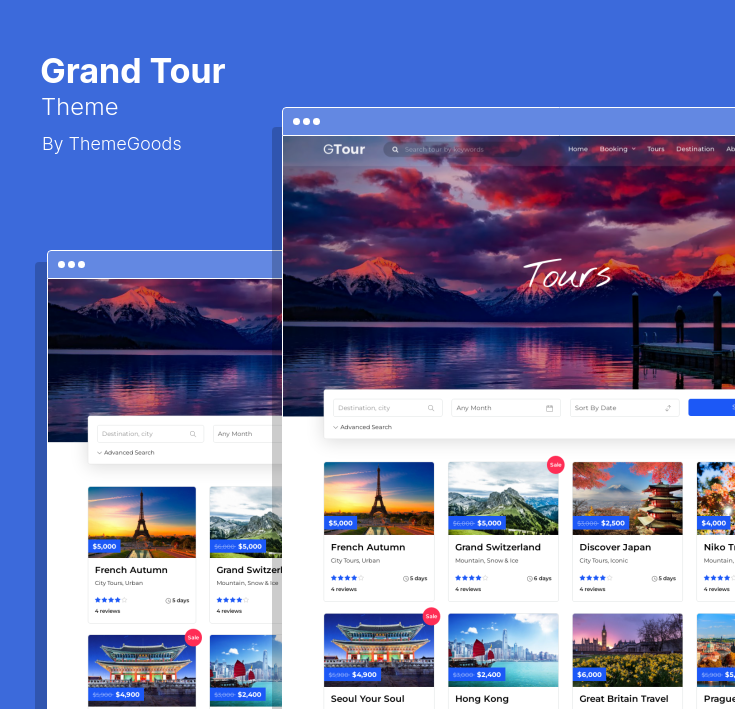This screenshot has width=735, height=709.
Task: Expand Advanced Search in front window
Action: pyautogui.click(x=362, y=427)
